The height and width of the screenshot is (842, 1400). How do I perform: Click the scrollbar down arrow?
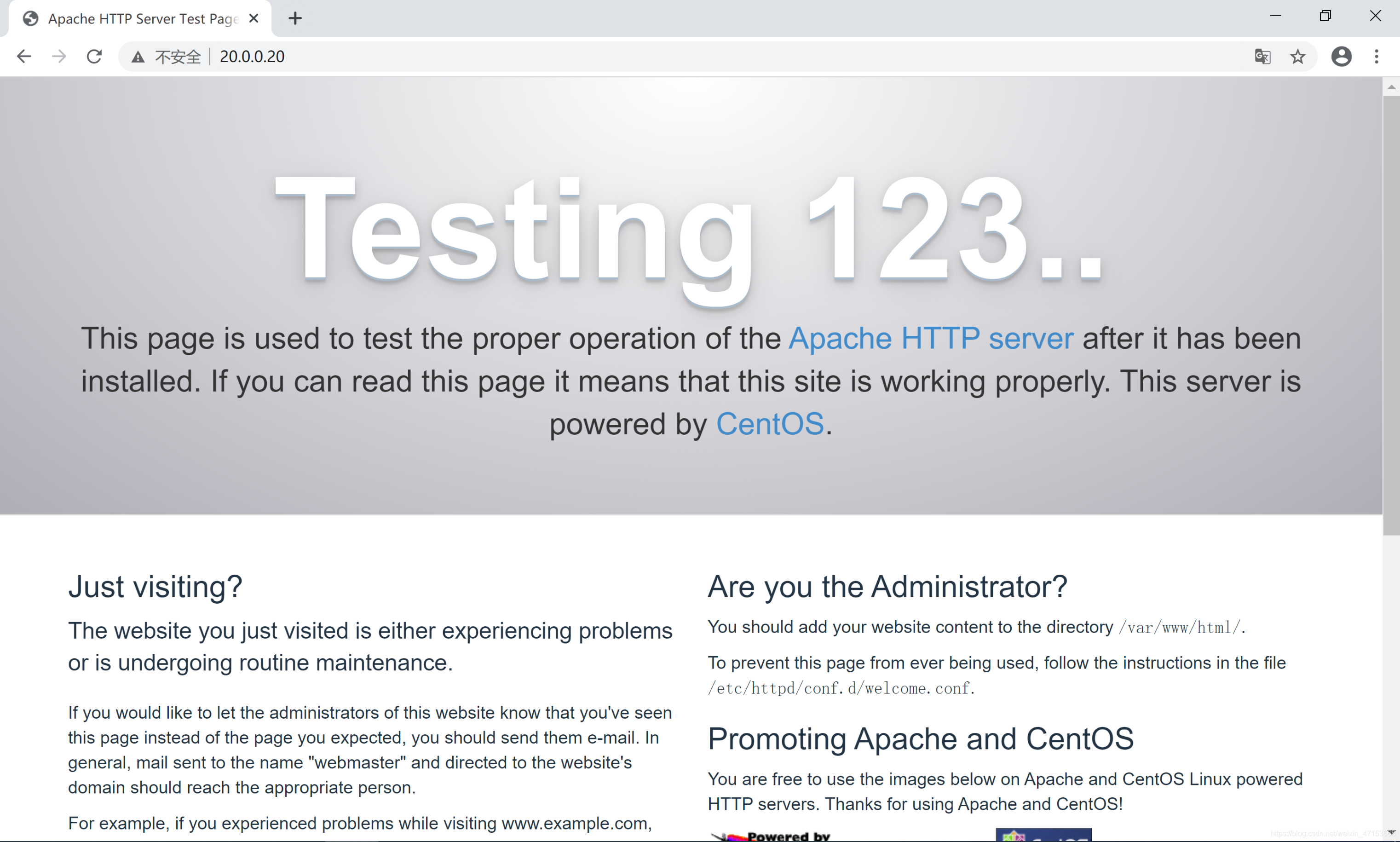pyautogui.click(x=1391, y=832)
